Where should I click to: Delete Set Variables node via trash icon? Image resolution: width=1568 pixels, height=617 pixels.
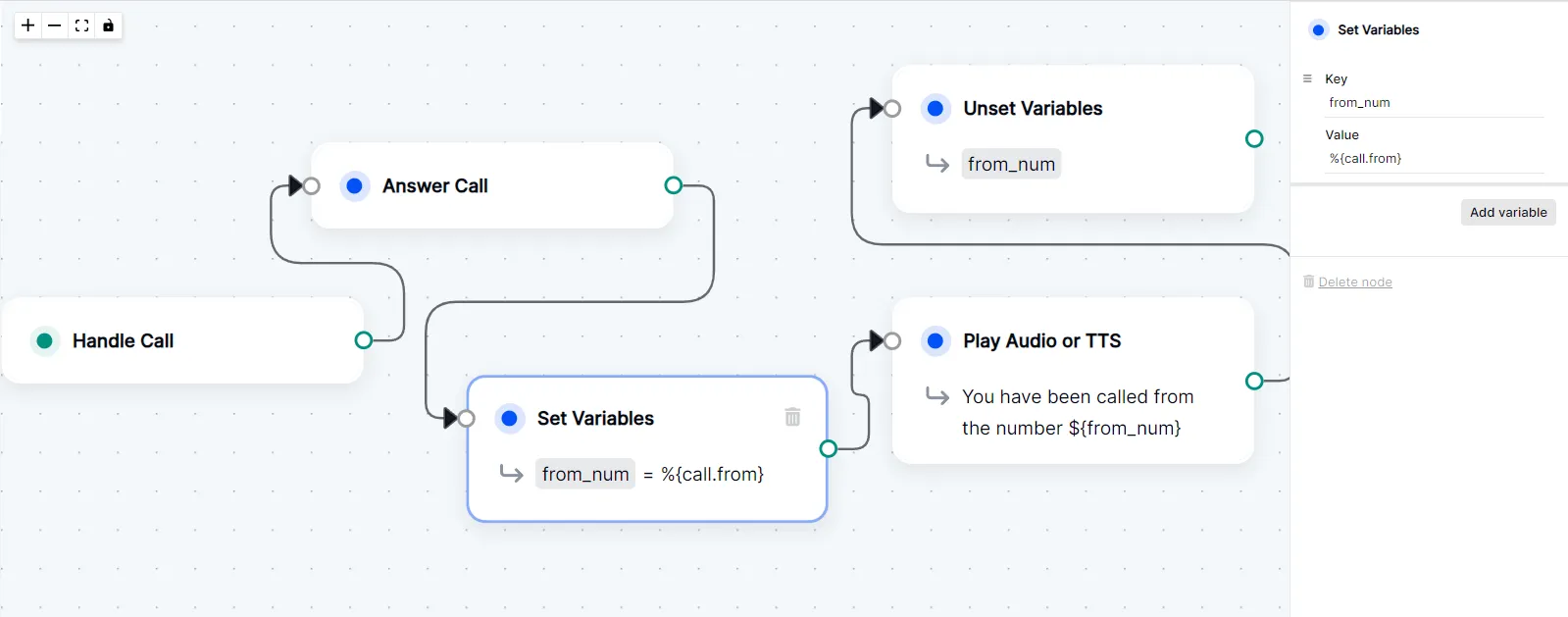792,417
